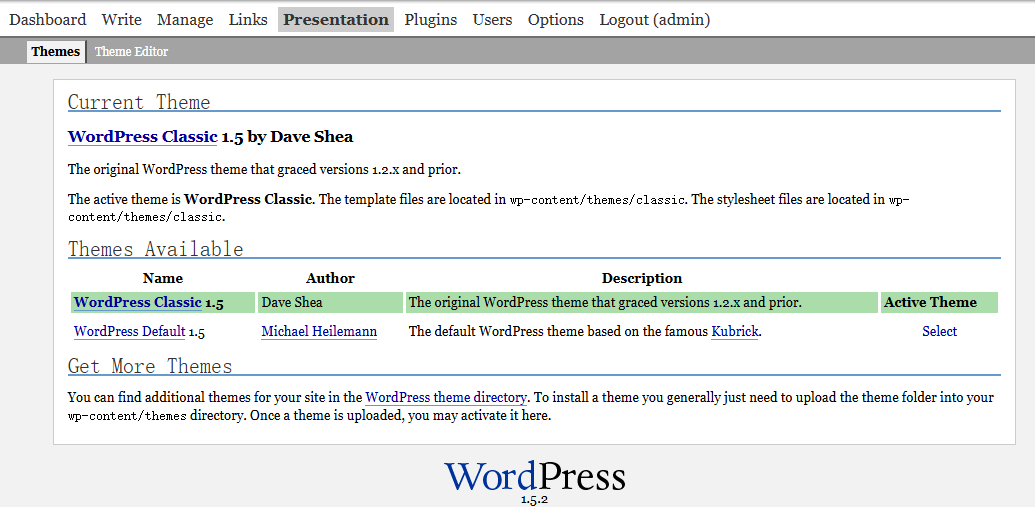Open the Manage section
This screenshot has height=507, width=1035.
(185, 20)
